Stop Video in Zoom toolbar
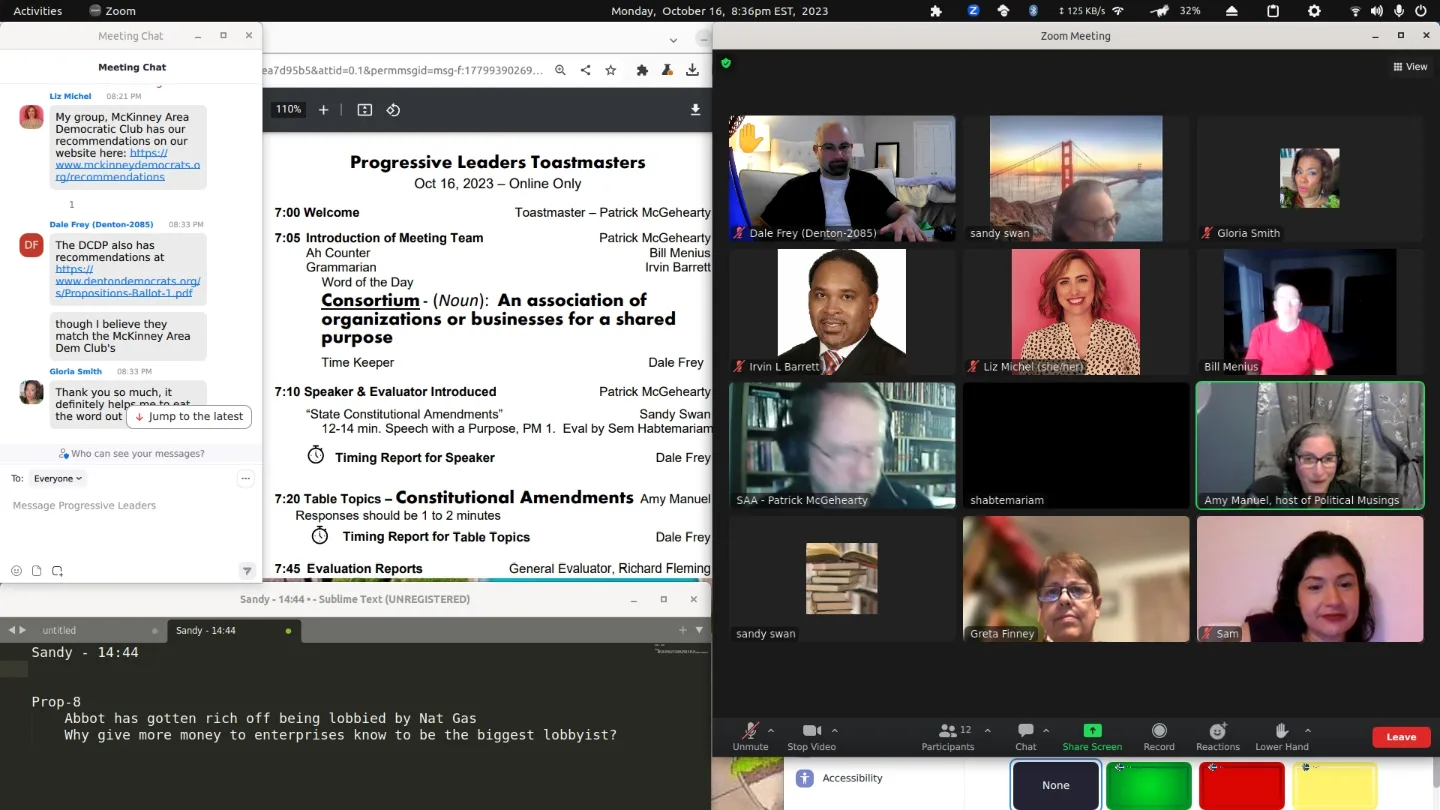1440x810 pixels. tap(811, 737)
